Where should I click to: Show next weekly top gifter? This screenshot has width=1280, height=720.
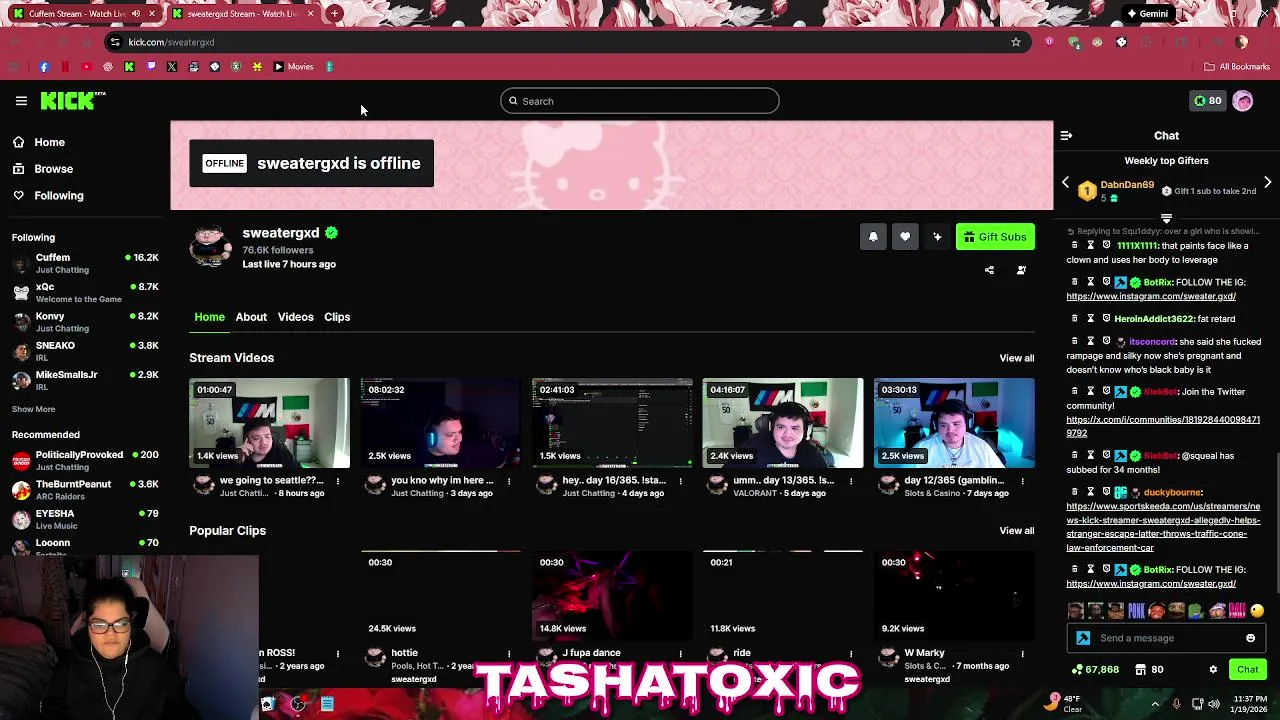click(1267, 183)
